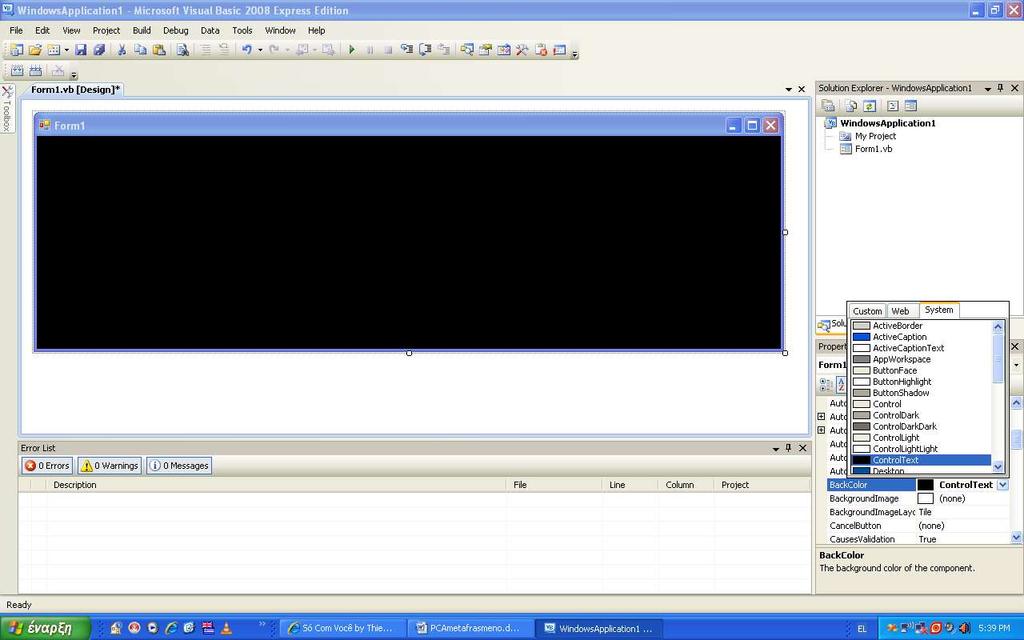
Task: Click the color list scroll down arrow
Action: [x=998, y=467]
